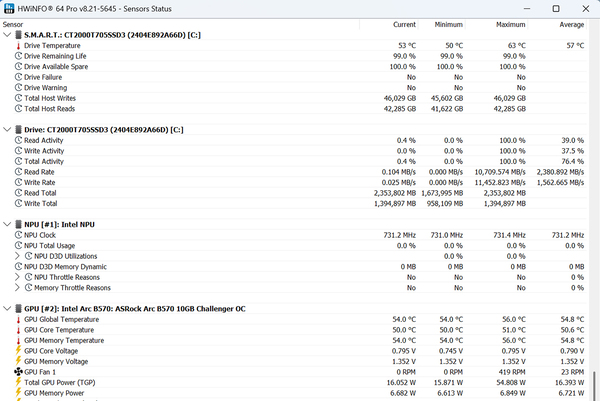Expand the NPU D3D Utilizations row
Screen dimensions: 600x401
click(x=17, y=256)
